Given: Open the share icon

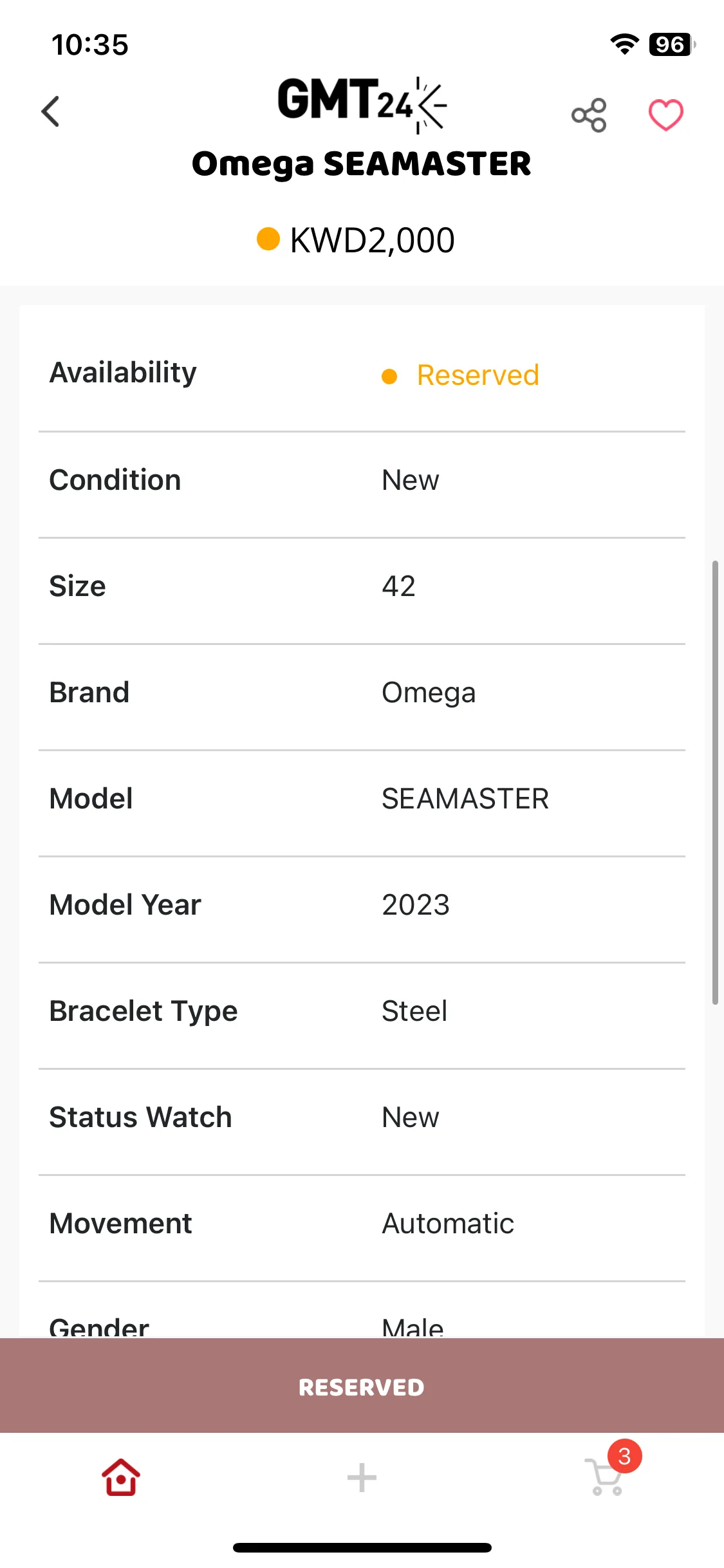Looking at the screenshot, I should 589,115.
